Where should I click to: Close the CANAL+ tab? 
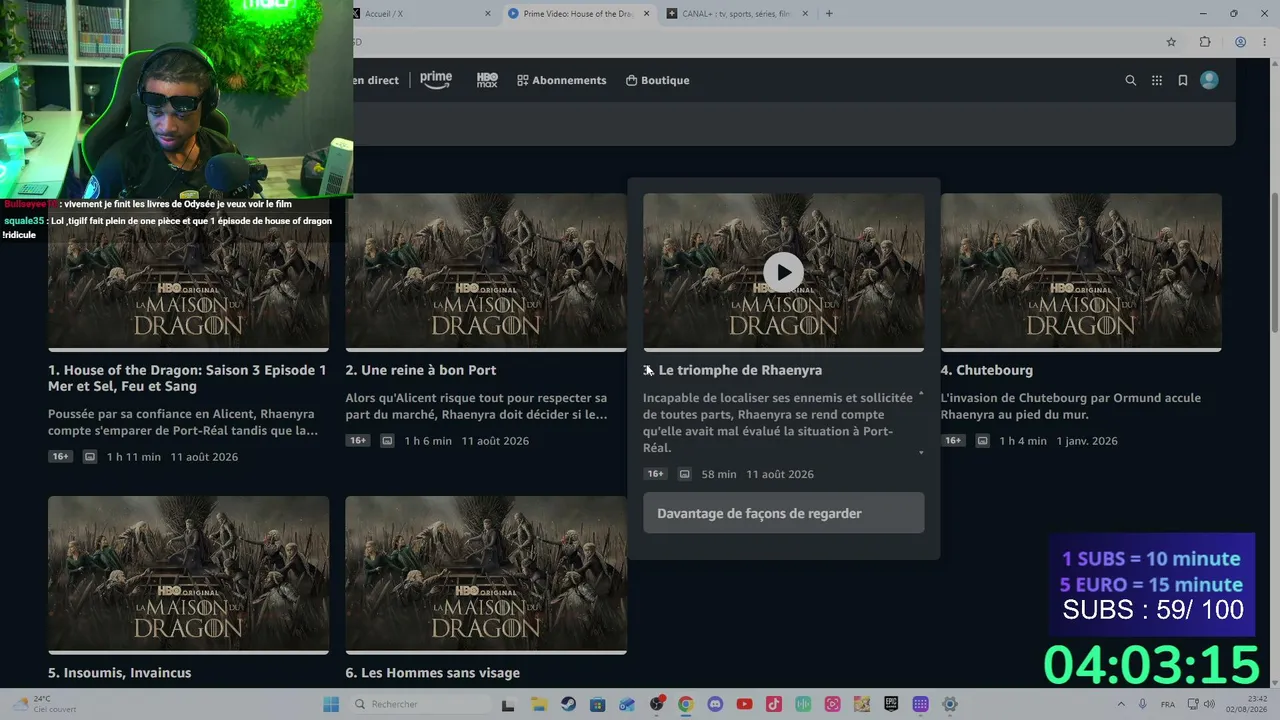[804, 14]
